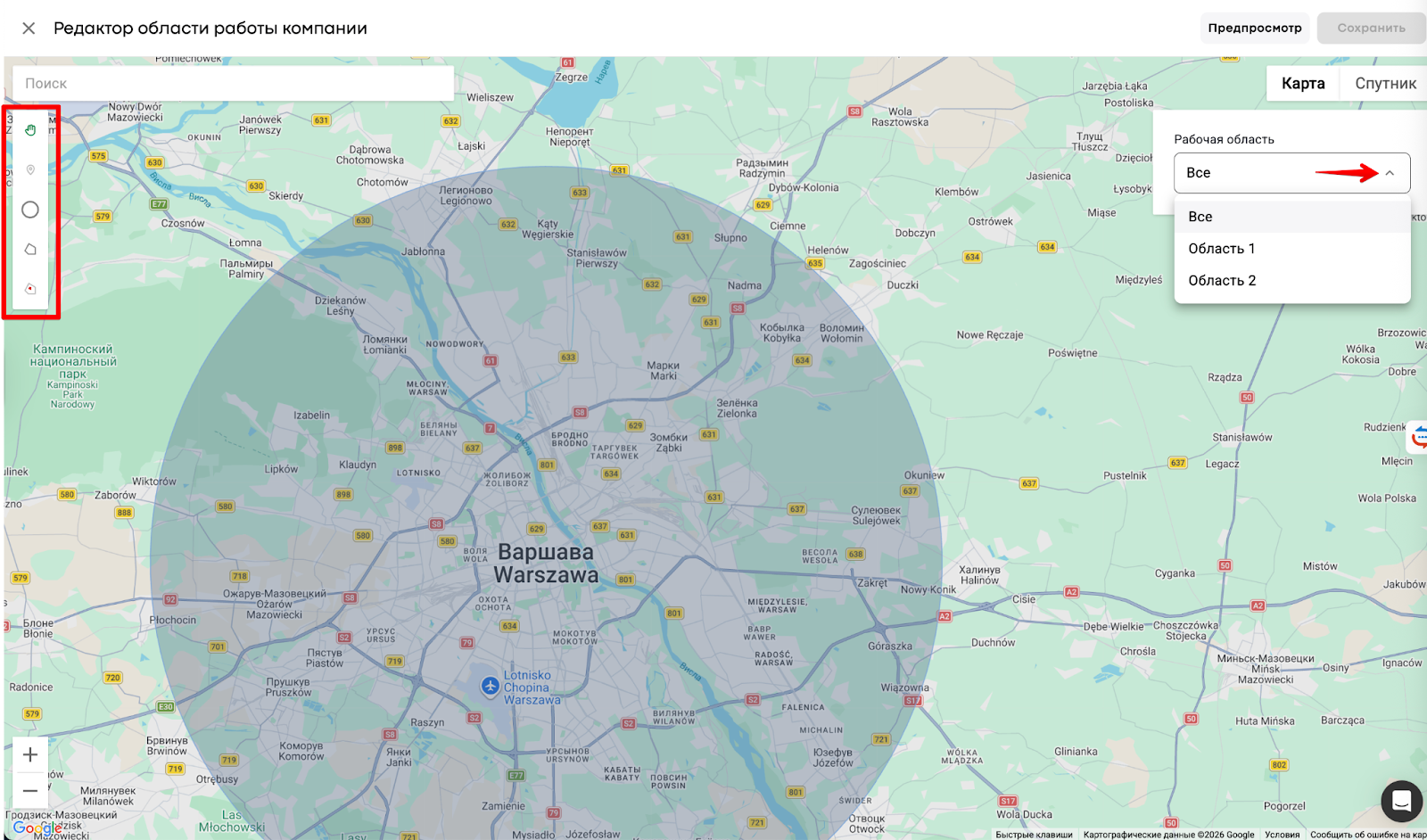
Task: Zoom in with the plus button
Action: point(30,755)
